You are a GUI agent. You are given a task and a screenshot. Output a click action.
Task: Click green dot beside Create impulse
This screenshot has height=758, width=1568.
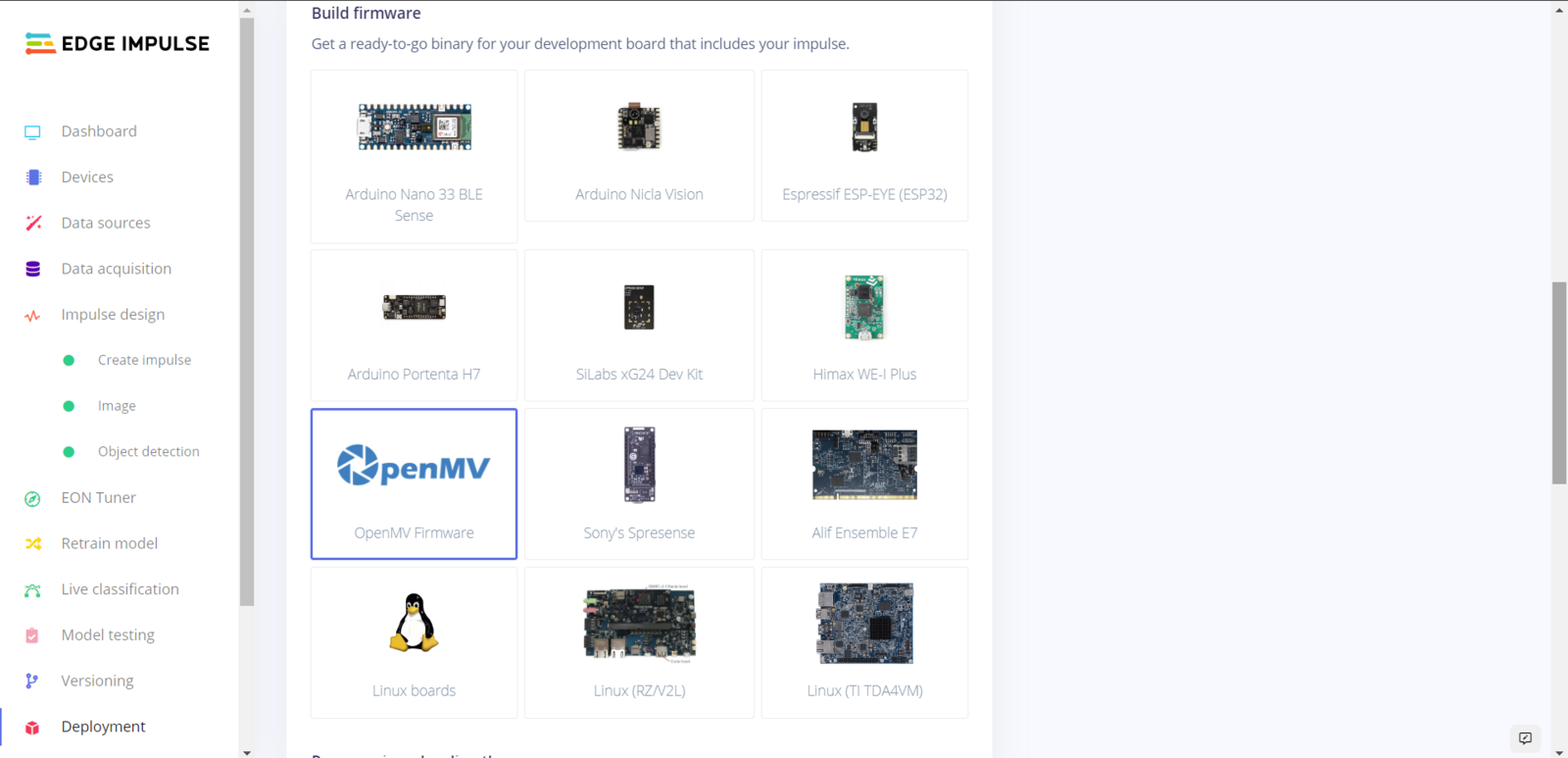69,360
